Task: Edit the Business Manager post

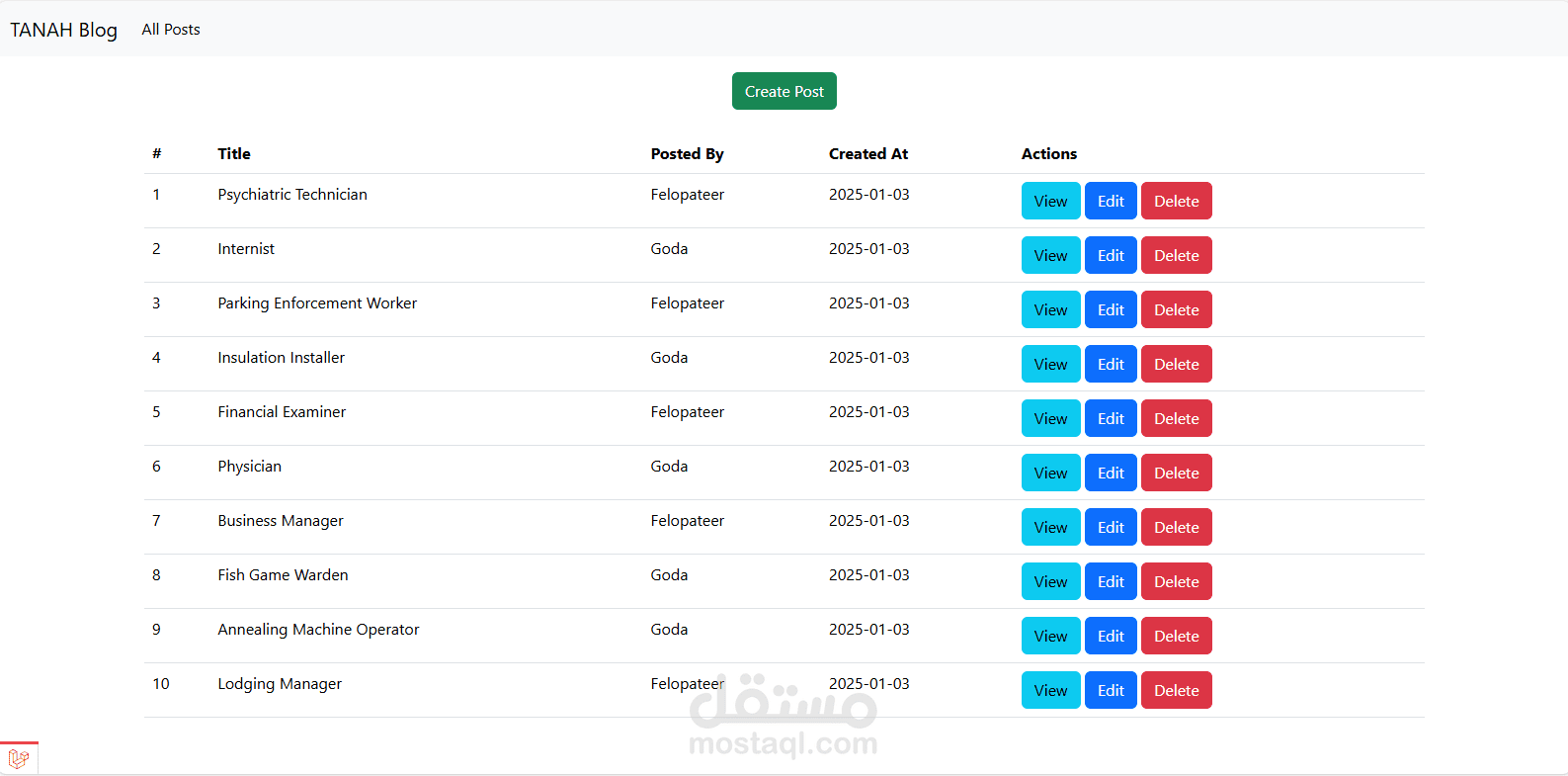Action: pos(1111,527)
